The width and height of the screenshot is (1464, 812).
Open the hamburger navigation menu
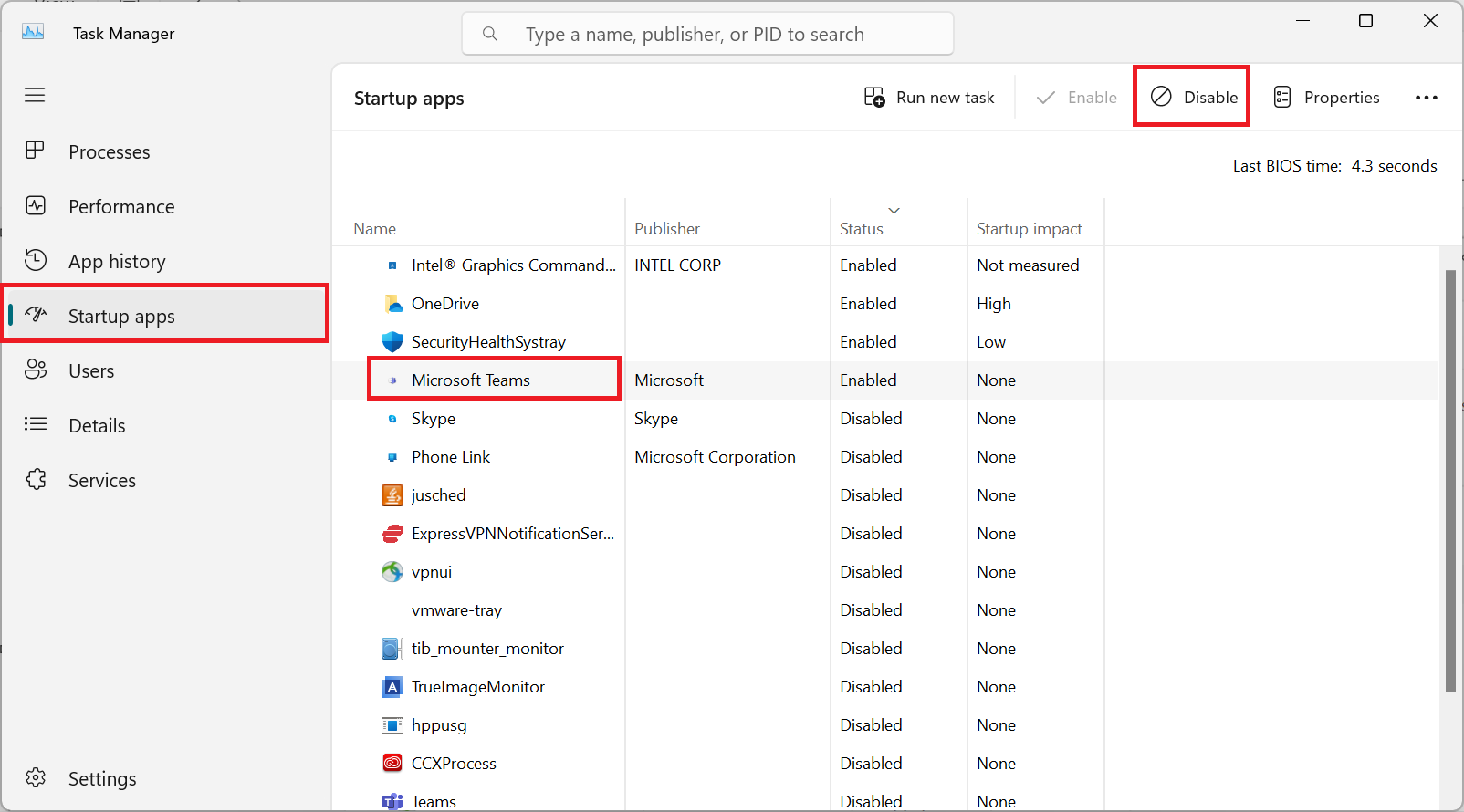coord(35,95)
